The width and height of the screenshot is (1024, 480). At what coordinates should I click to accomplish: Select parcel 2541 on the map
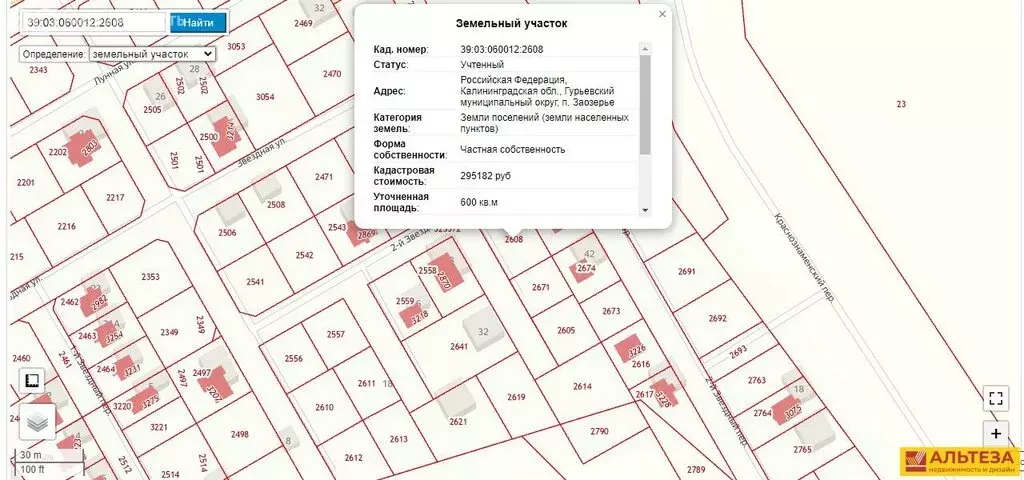pyautogui.click(x=255, y=282)
